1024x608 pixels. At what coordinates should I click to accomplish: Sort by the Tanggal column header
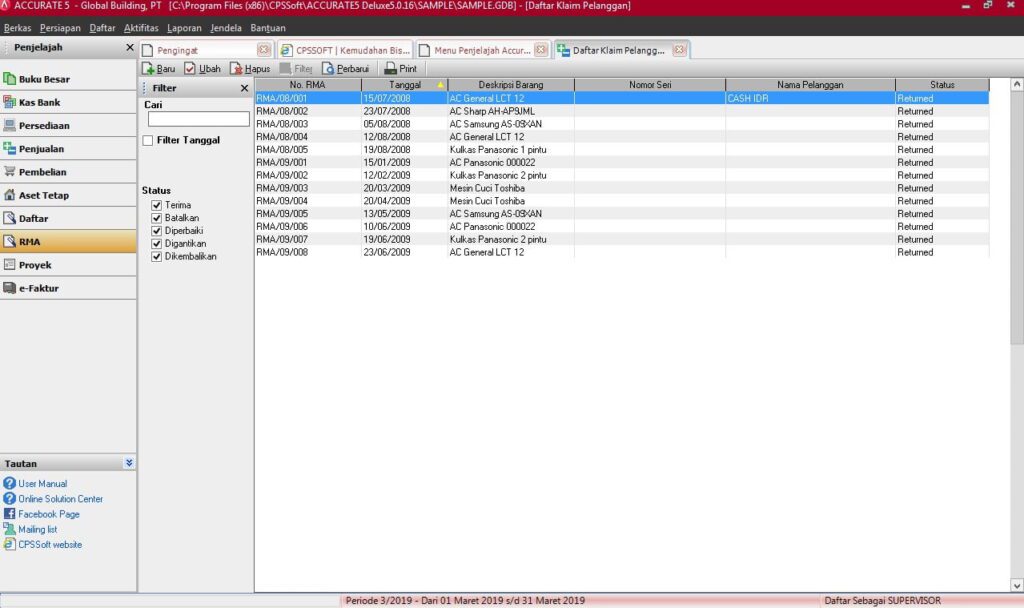click(x=405, y=85)
